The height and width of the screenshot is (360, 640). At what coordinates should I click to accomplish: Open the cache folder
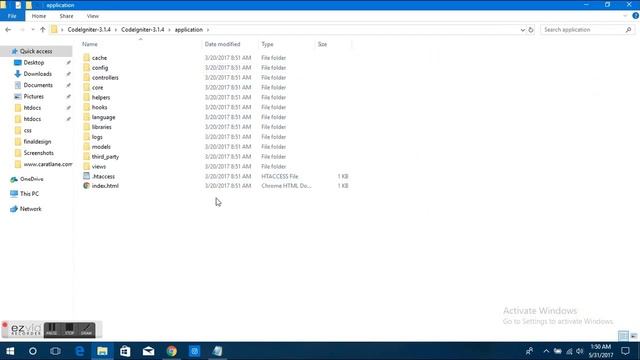point(99,58)
